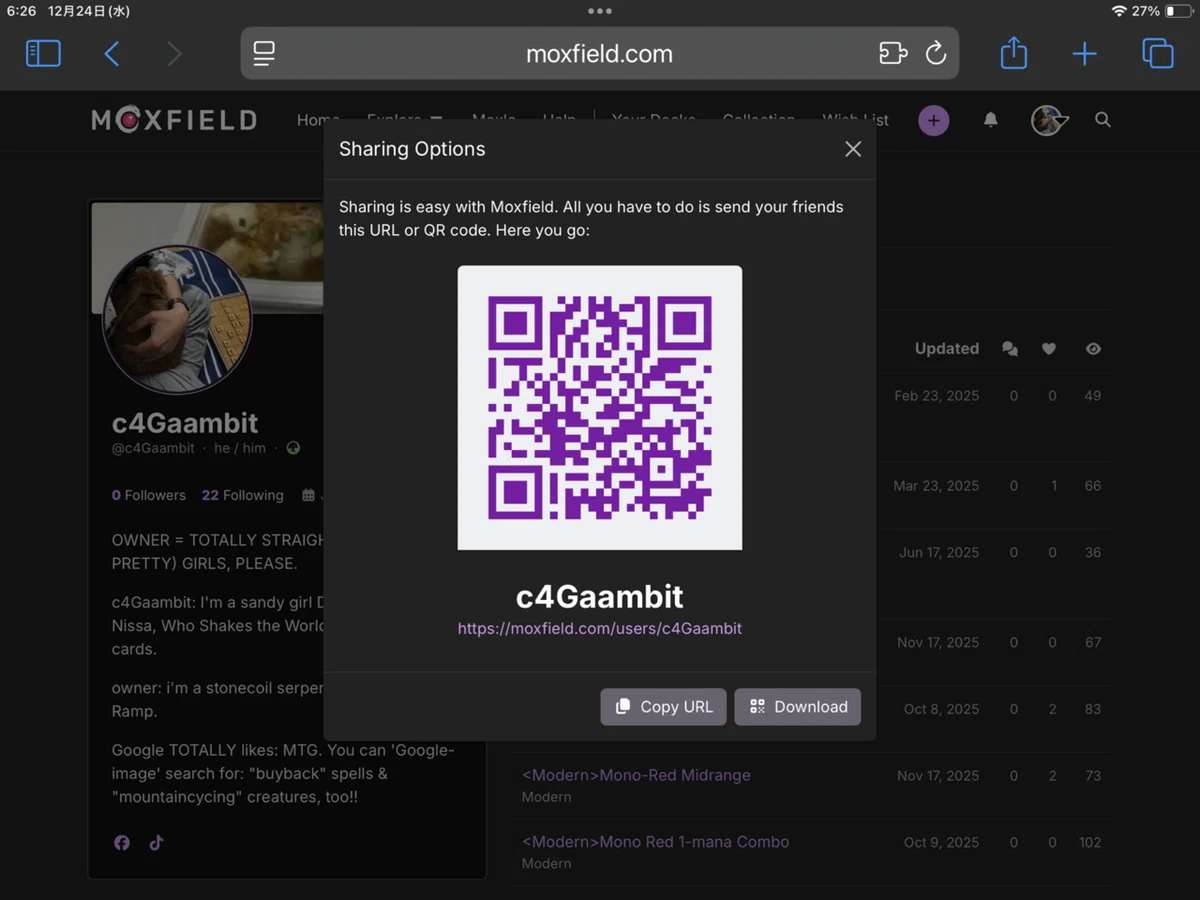Viewport: 1200px width, 900px height.
Task: Open the Facebook profile icon
Action: point(122,843)
